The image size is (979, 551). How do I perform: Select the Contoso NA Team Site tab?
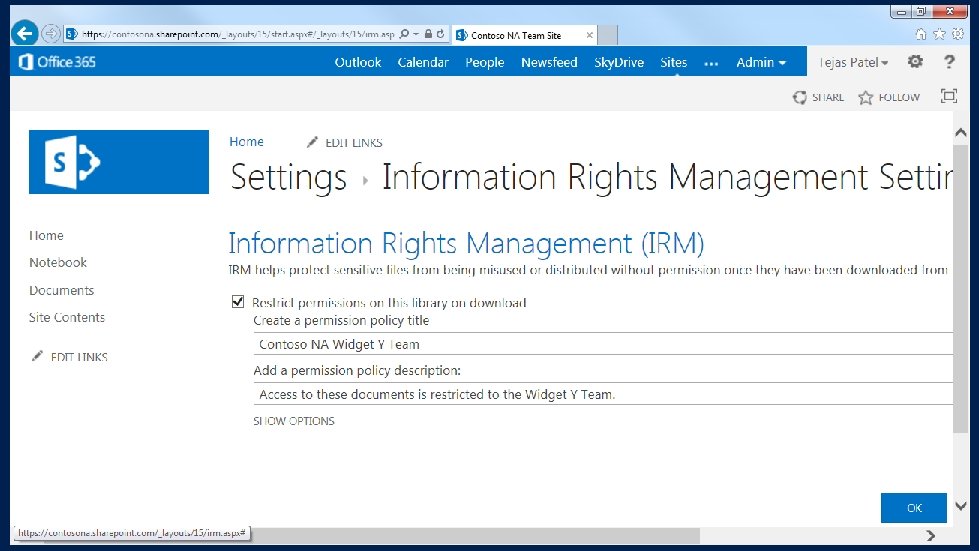click(x=524, y=36)
